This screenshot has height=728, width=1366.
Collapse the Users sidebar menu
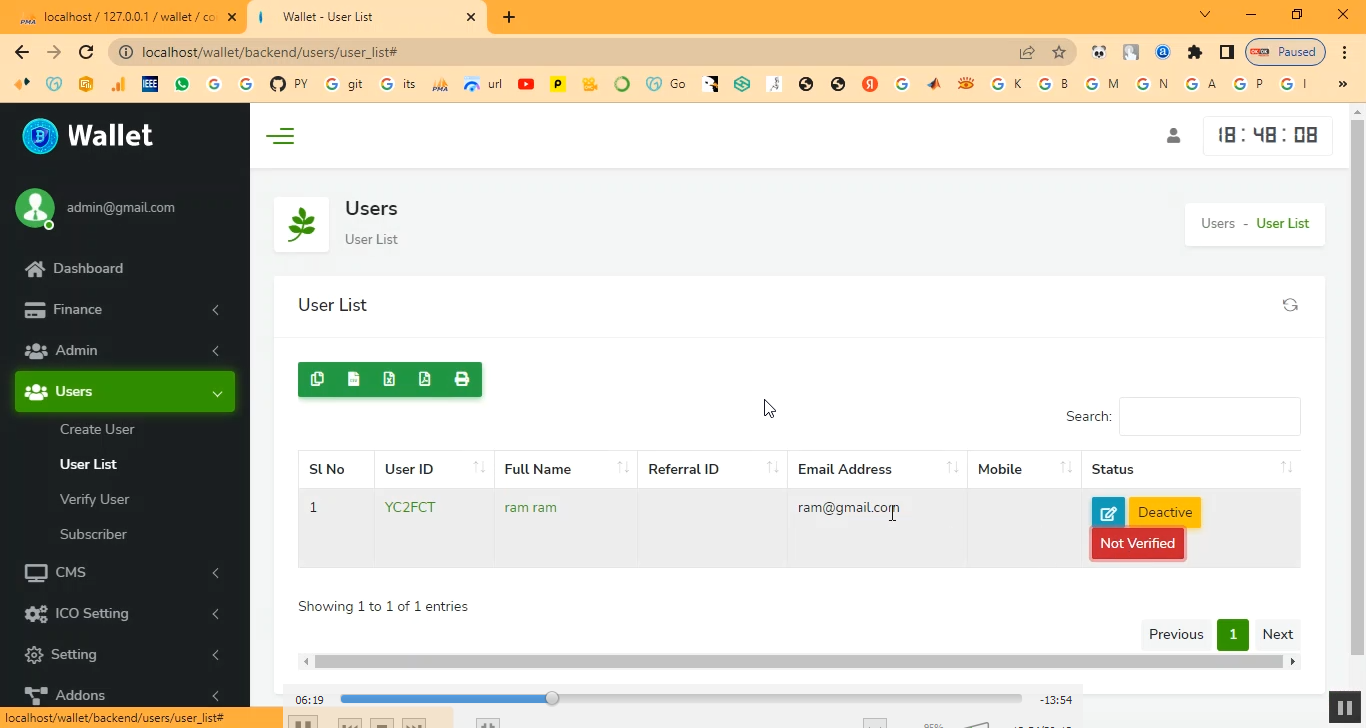coord(124,392)
